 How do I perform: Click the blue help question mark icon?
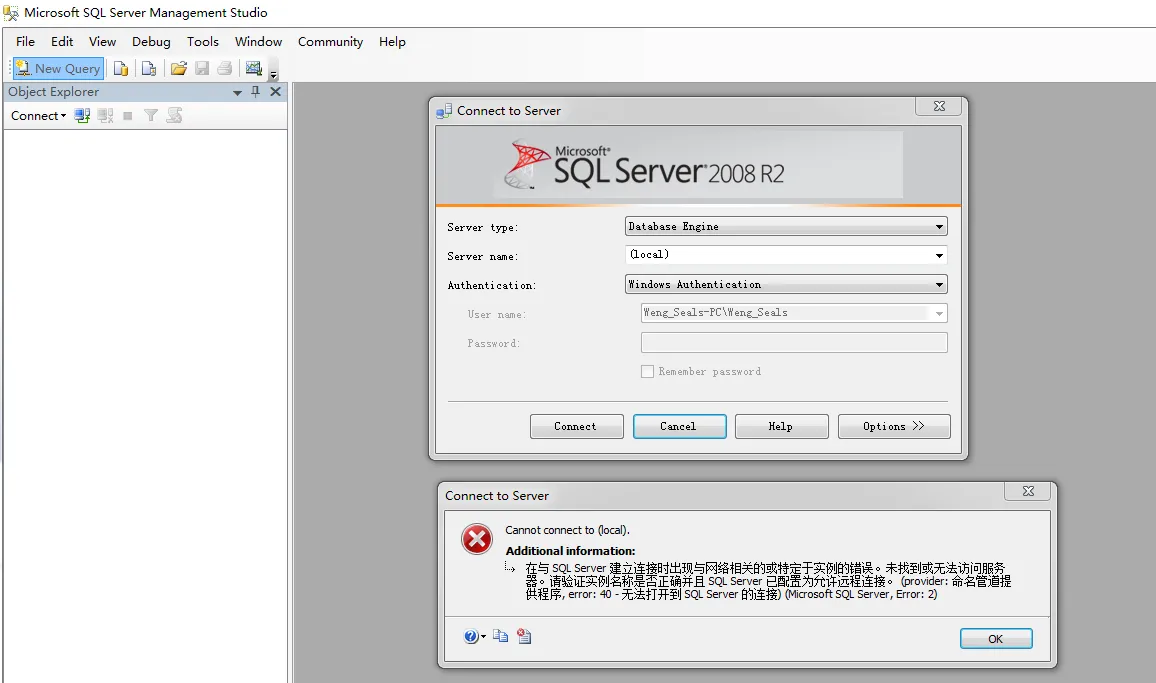tap(471, 637)
